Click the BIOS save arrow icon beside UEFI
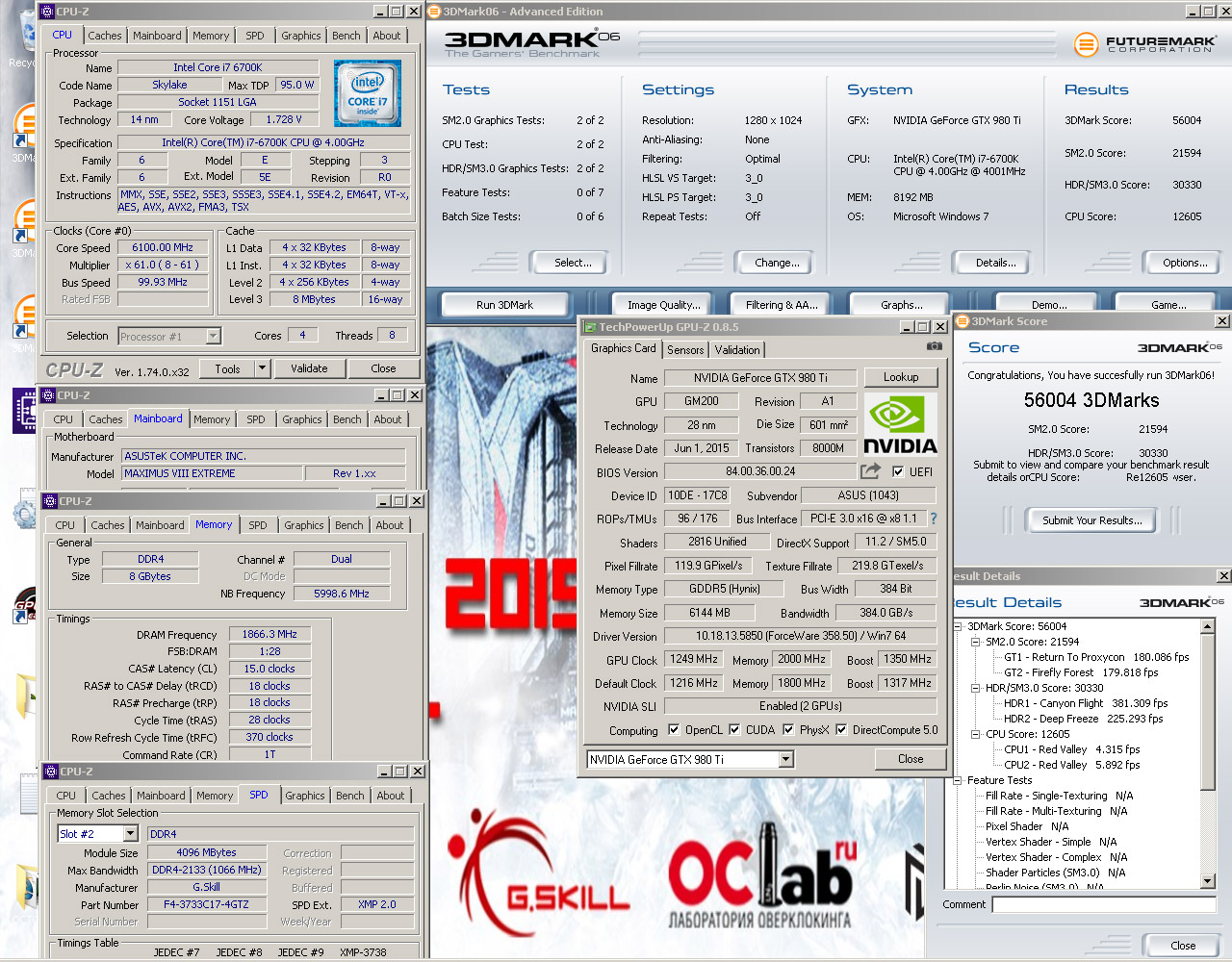Screen dimensions: 1232x962 tap(870, 471)
